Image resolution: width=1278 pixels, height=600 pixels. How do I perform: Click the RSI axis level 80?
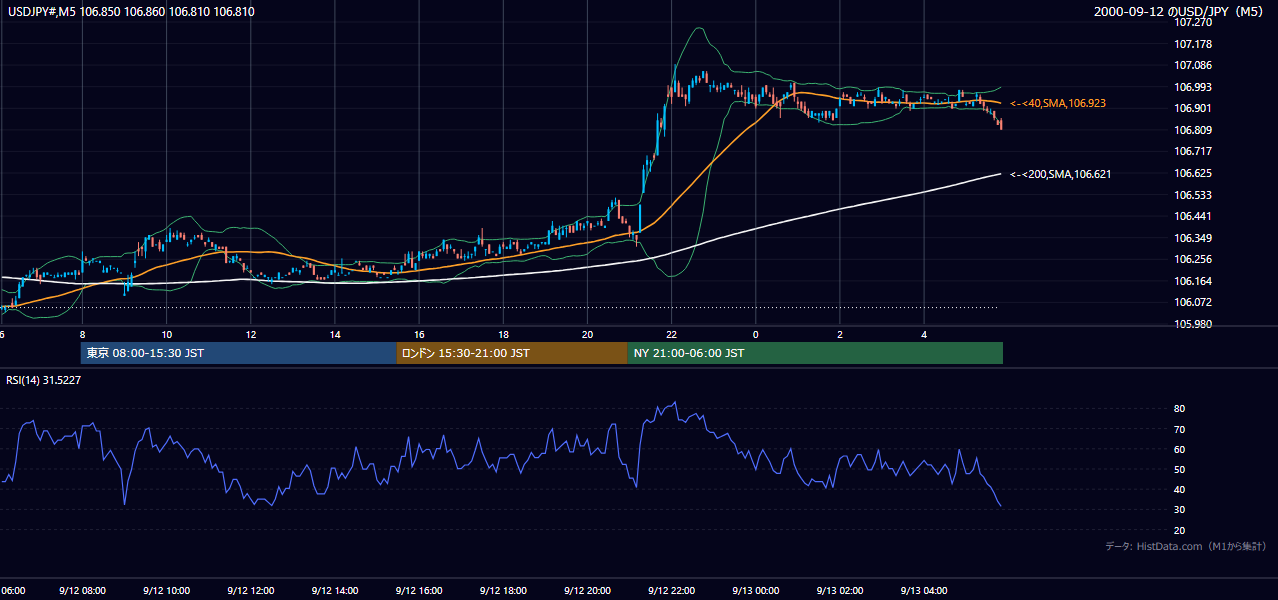pyautogui.click(x=1180, y=409)
